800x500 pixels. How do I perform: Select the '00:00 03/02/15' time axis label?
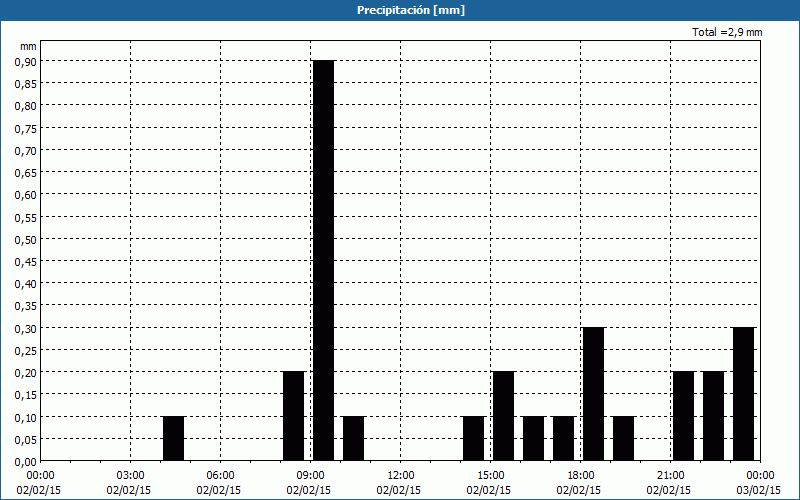759,483
